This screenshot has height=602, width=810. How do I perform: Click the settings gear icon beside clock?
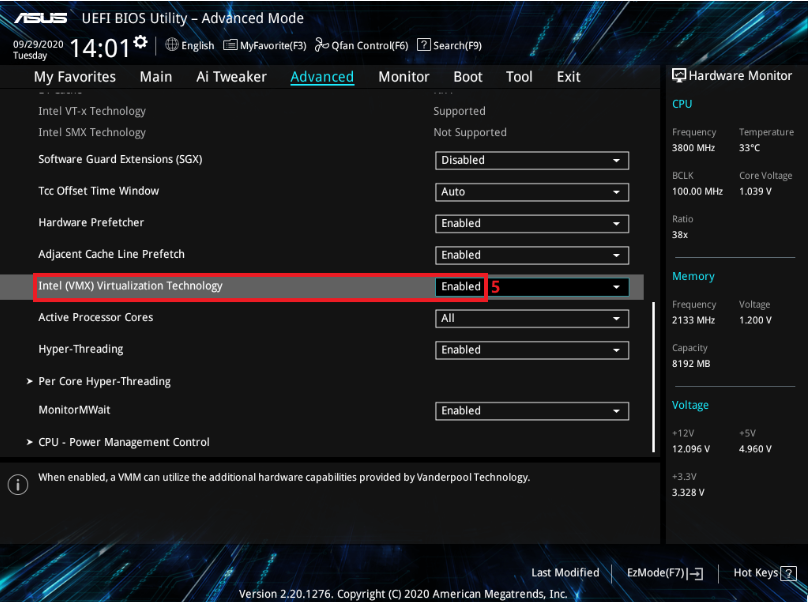pos(140,42)
